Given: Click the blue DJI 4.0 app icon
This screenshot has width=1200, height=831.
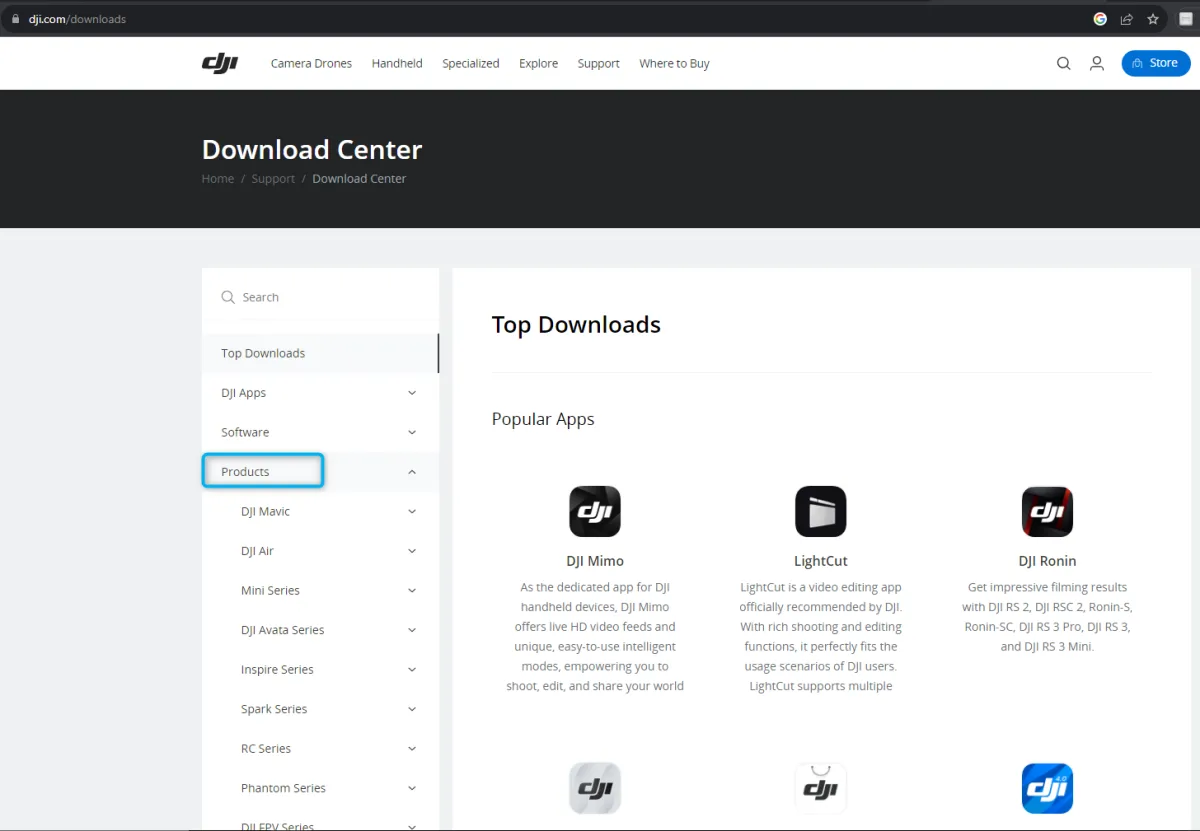Looking at the screenshot, I should [x=1047, y=788].
